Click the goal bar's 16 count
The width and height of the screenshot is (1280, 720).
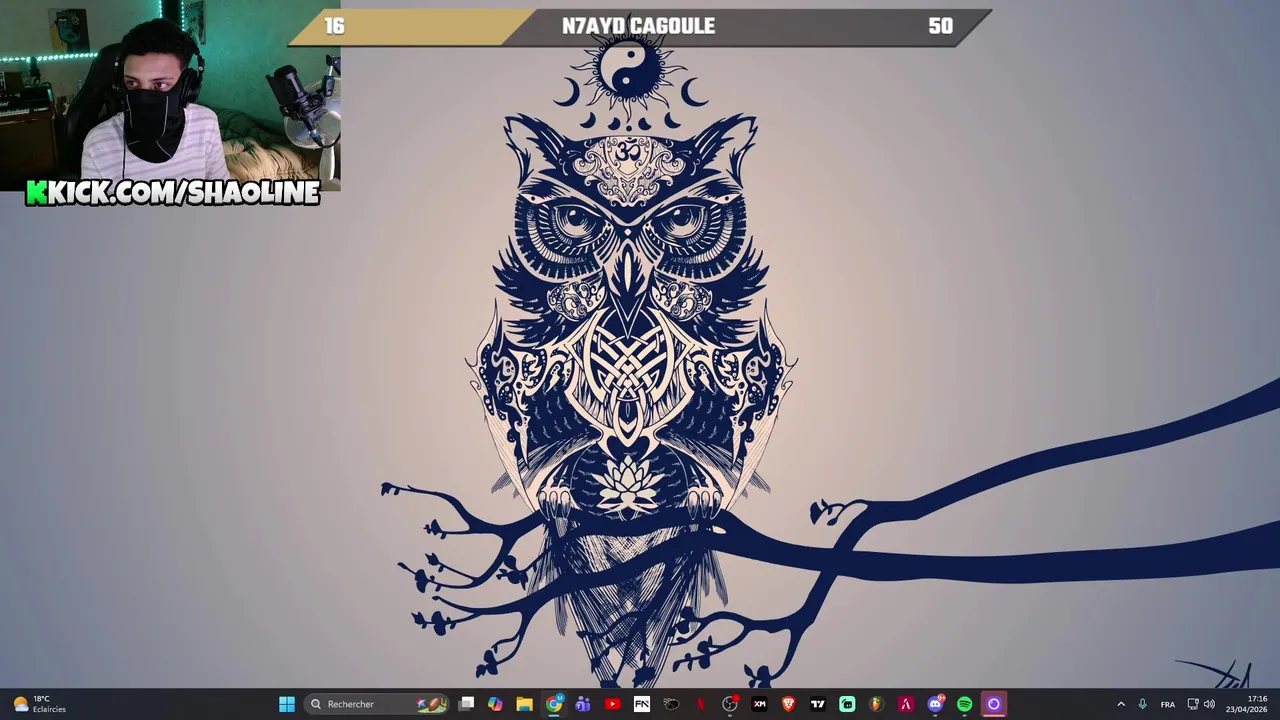(334, 26)
